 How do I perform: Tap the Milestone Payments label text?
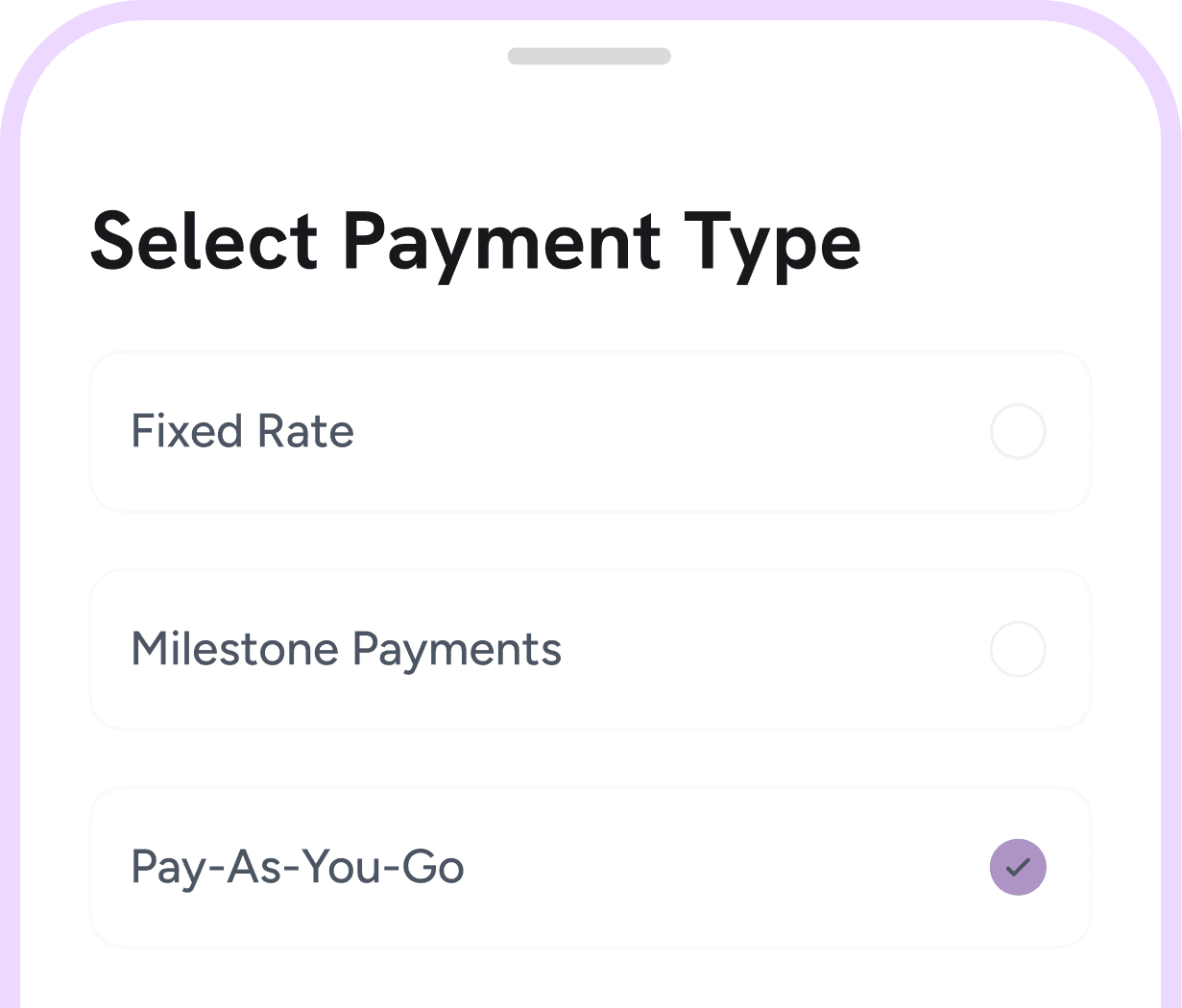pyautogui.click(x=347, y=650)
